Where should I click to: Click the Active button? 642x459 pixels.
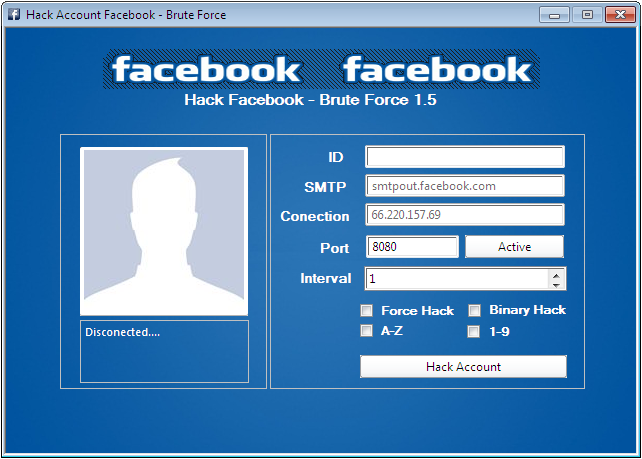pos(514,246)
